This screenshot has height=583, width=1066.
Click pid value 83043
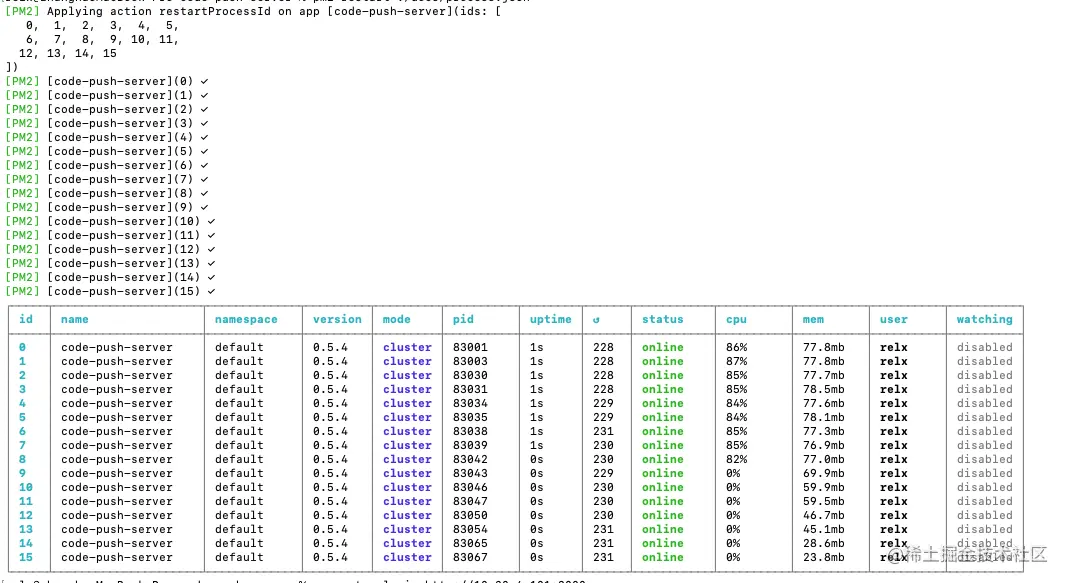[x=470, y=474]
